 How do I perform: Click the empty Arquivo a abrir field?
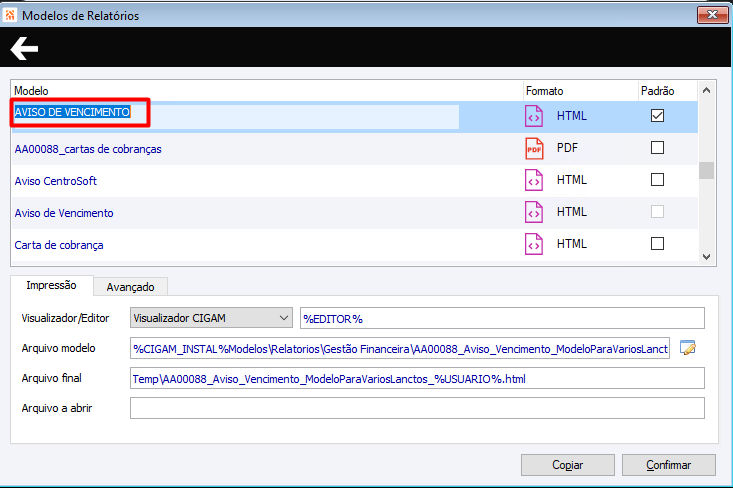pyautogui.click(x=417, y=408)
